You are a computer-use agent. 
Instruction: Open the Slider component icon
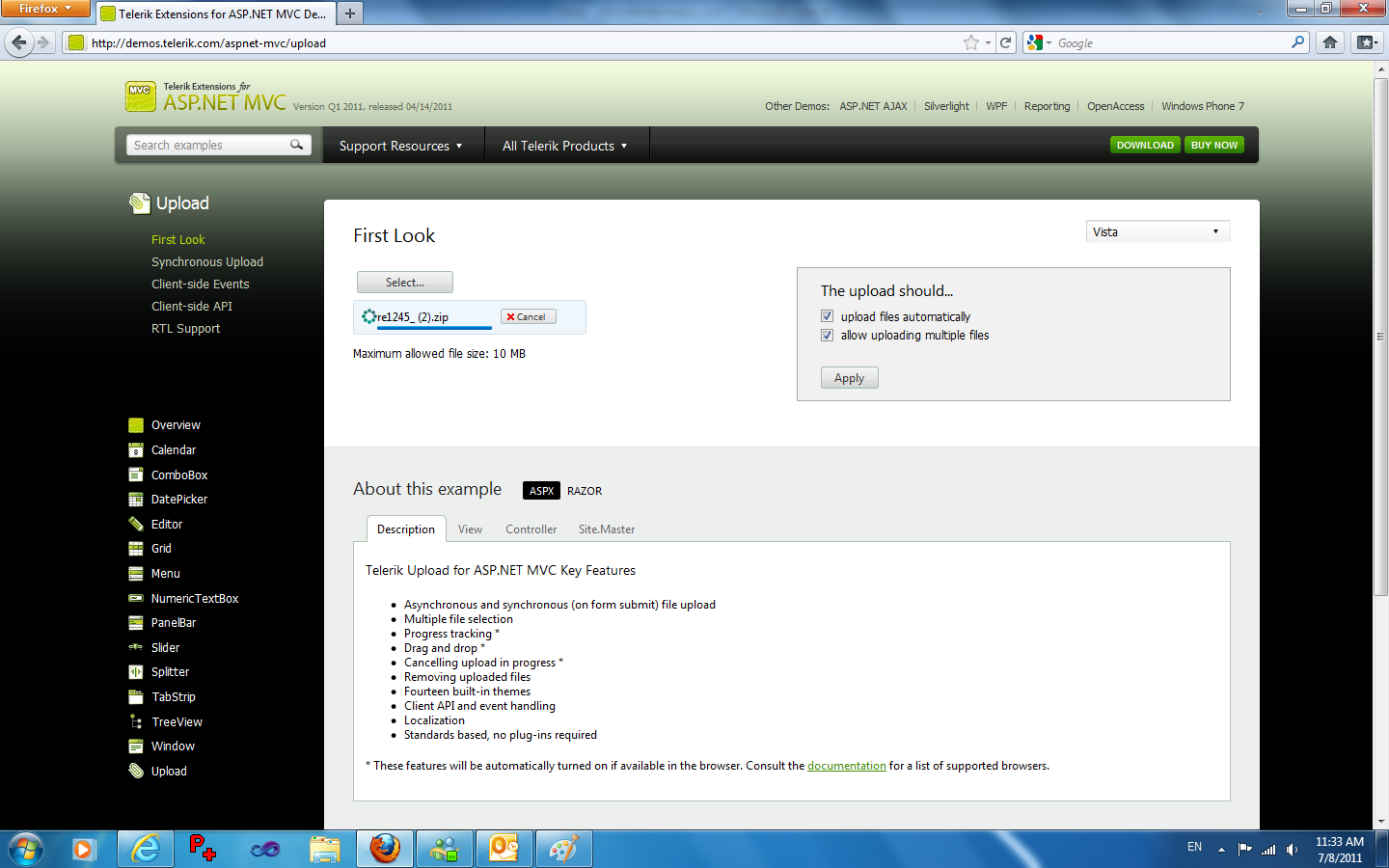tap(136, 648)
